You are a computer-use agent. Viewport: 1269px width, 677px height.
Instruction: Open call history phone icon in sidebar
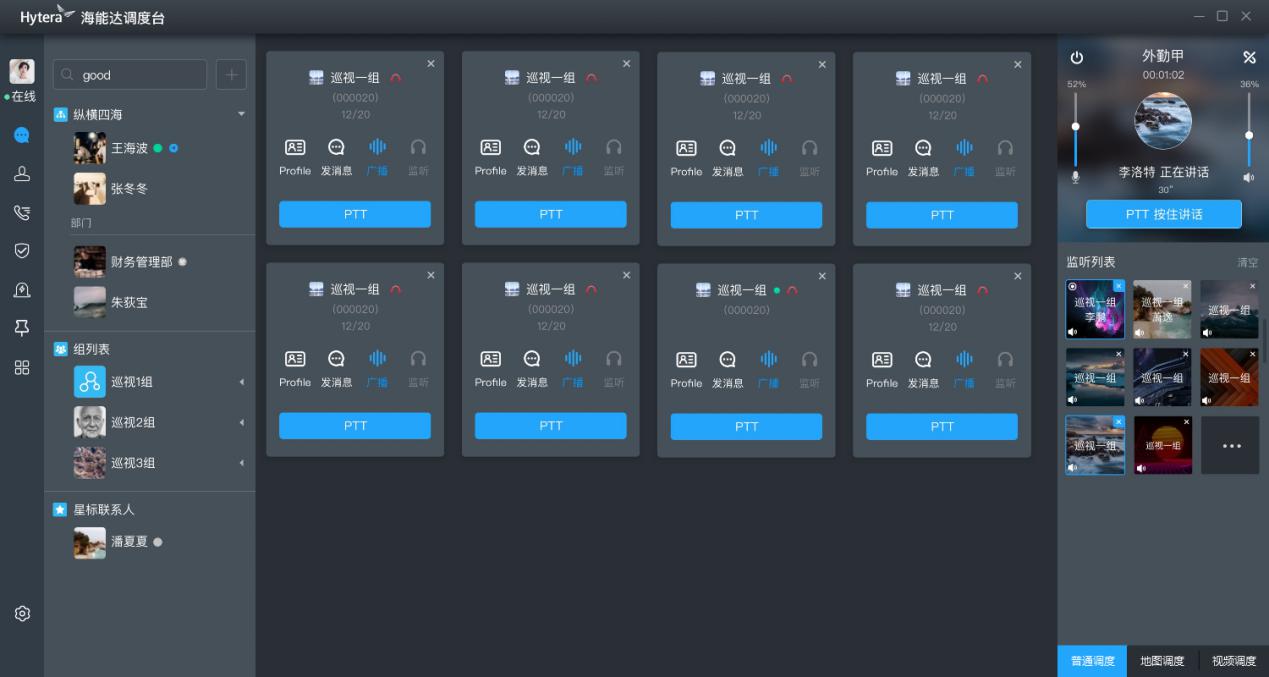(x=21, y=212)
